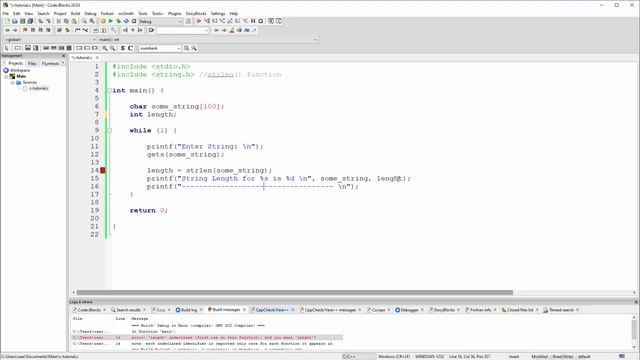The height and width of the screenshot is (360, 640).
Task: Click the Cut toolbar icon
Action: [58, 21]
